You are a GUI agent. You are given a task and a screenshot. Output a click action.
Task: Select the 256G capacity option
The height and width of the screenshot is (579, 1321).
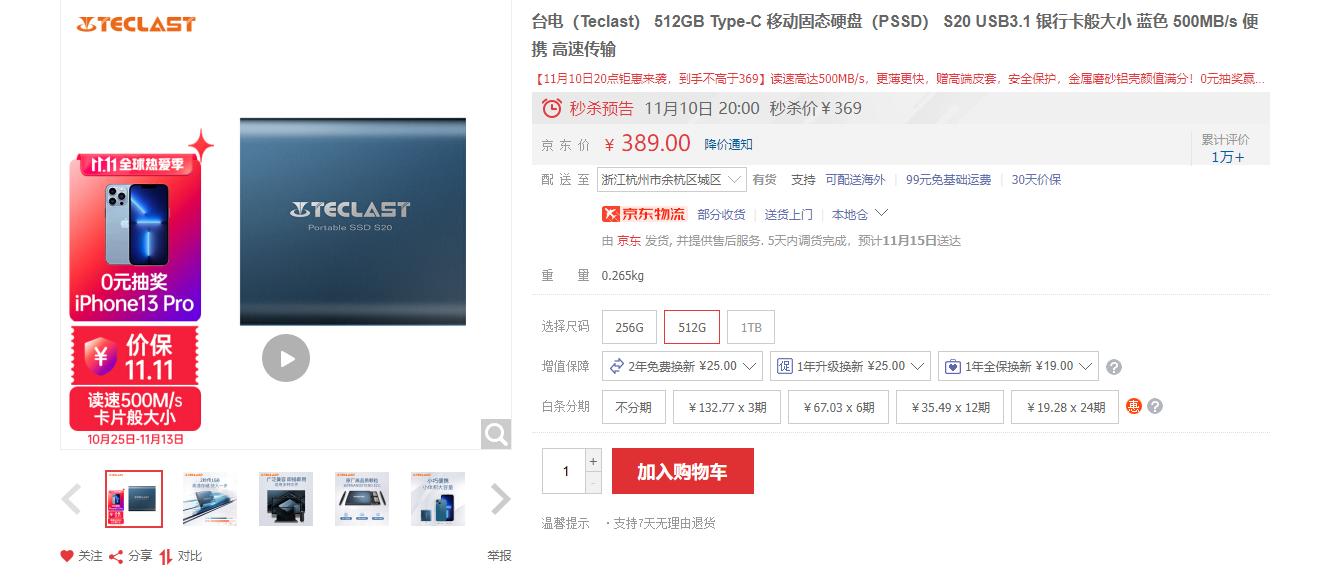(629, 327)
